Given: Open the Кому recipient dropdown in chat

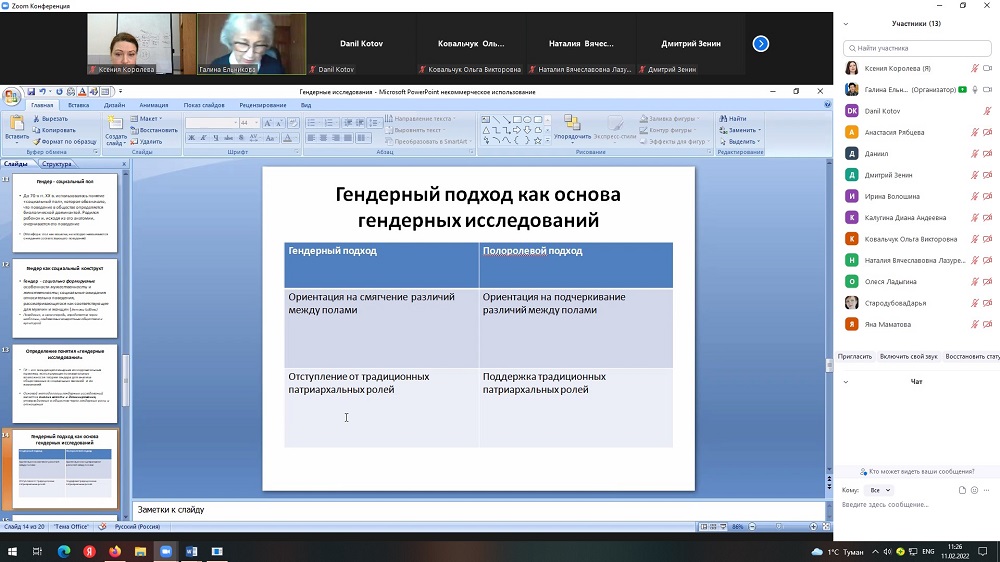Looking at the screenshot, I should coord(880,490).
